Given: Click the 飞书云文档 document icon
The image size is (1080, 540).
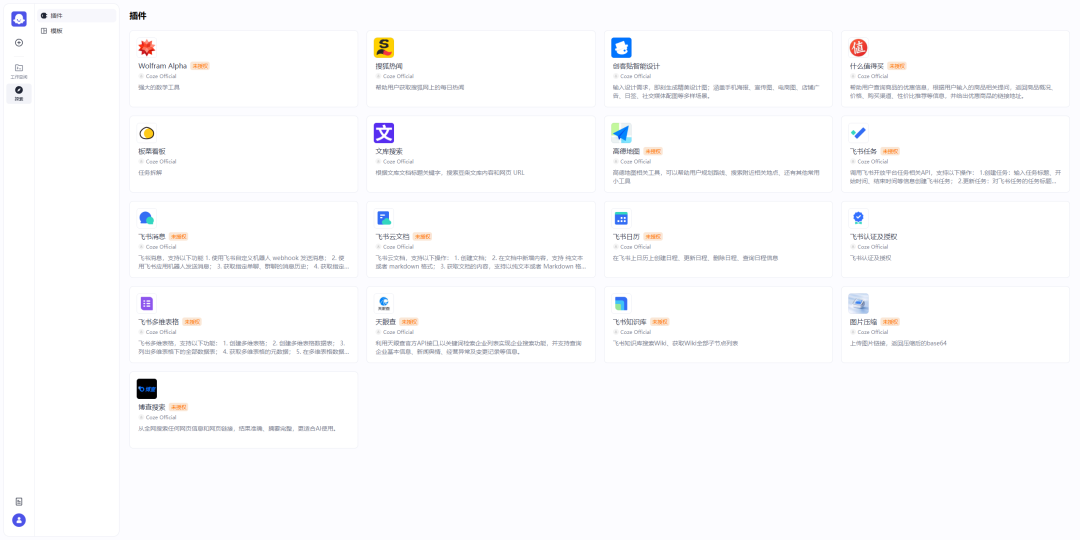Looking at the screenshot, I should 384,218.
